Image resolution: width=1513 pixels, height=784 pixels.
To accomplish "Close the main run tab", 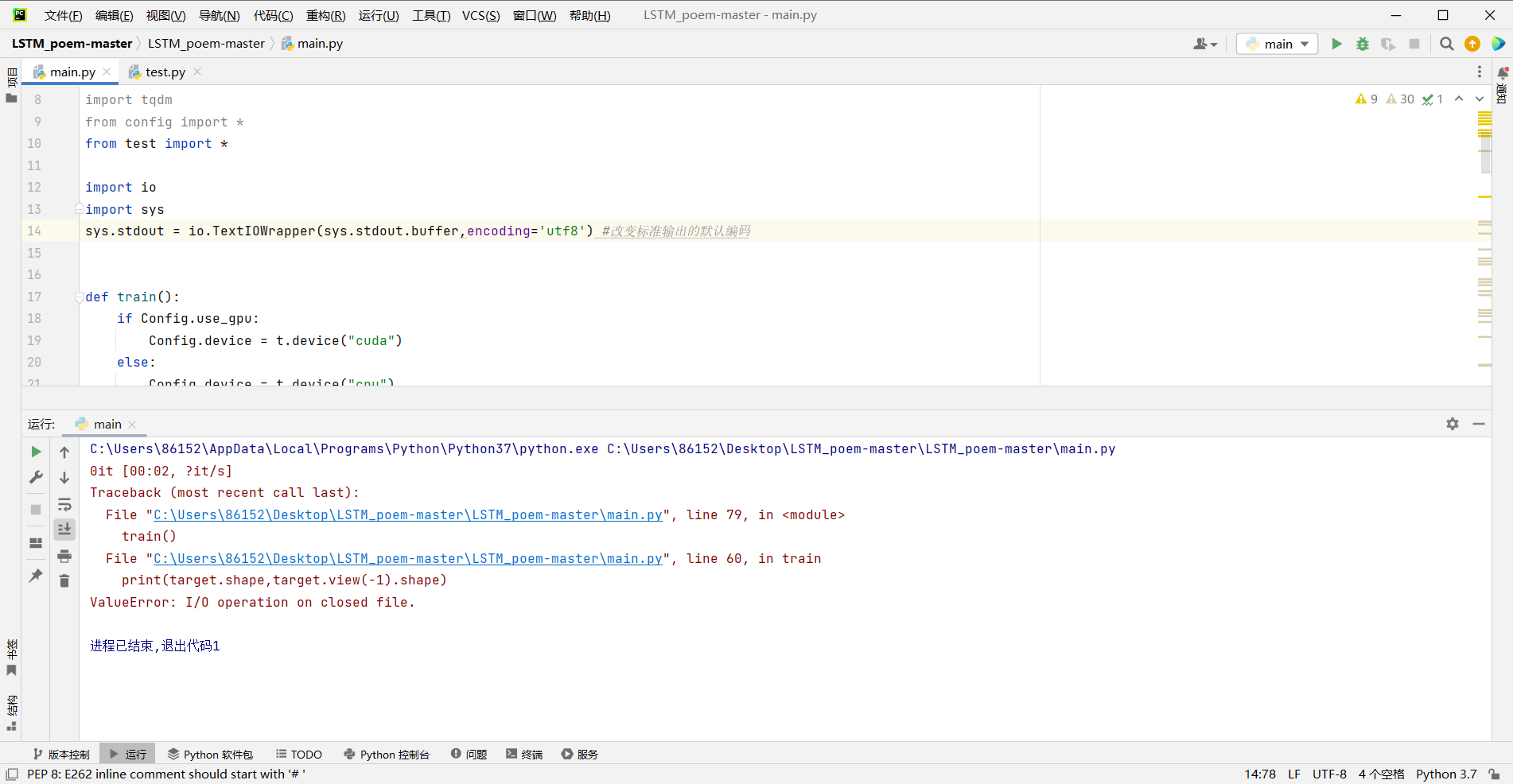I will tap(132, 425).
